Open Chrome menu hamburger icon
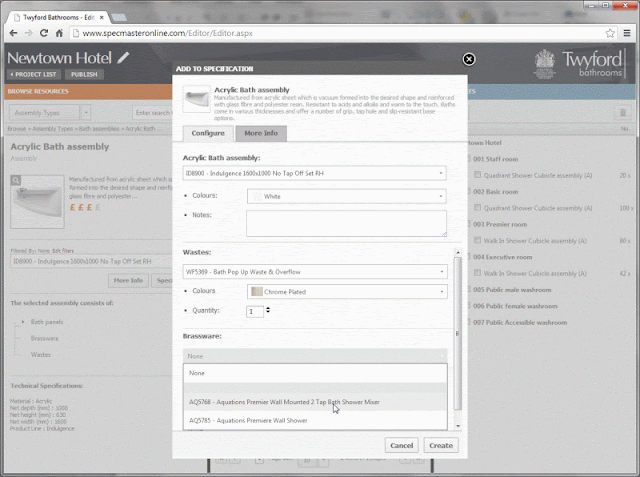Image resolution: width=640 pixels, height=477 pixels. pyautogui.click(x=627, y=33)
